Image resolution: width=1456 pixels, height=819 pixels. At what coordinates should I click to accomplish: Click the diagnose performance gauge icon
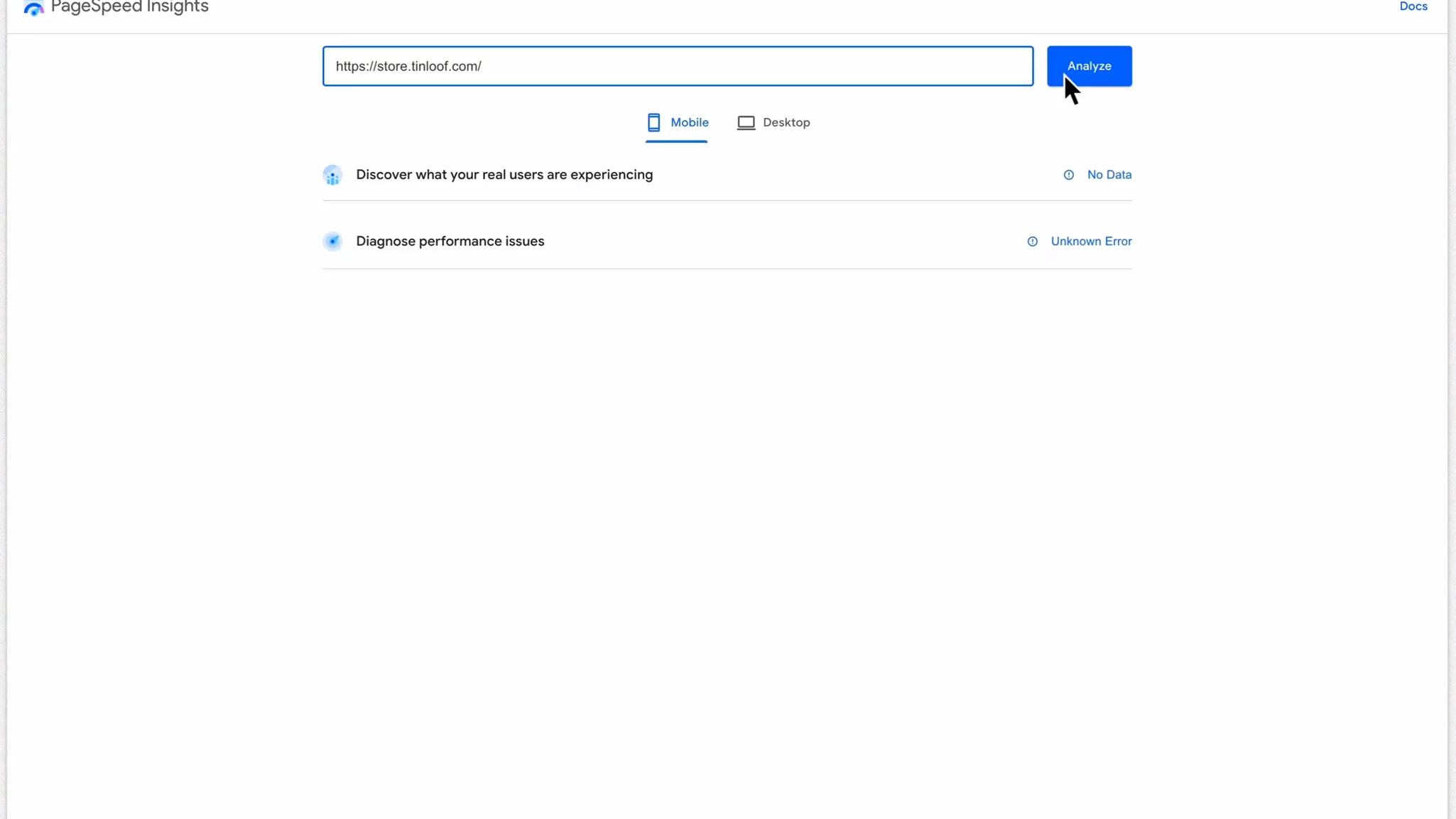pyautogui.click(x=332, y=242)
